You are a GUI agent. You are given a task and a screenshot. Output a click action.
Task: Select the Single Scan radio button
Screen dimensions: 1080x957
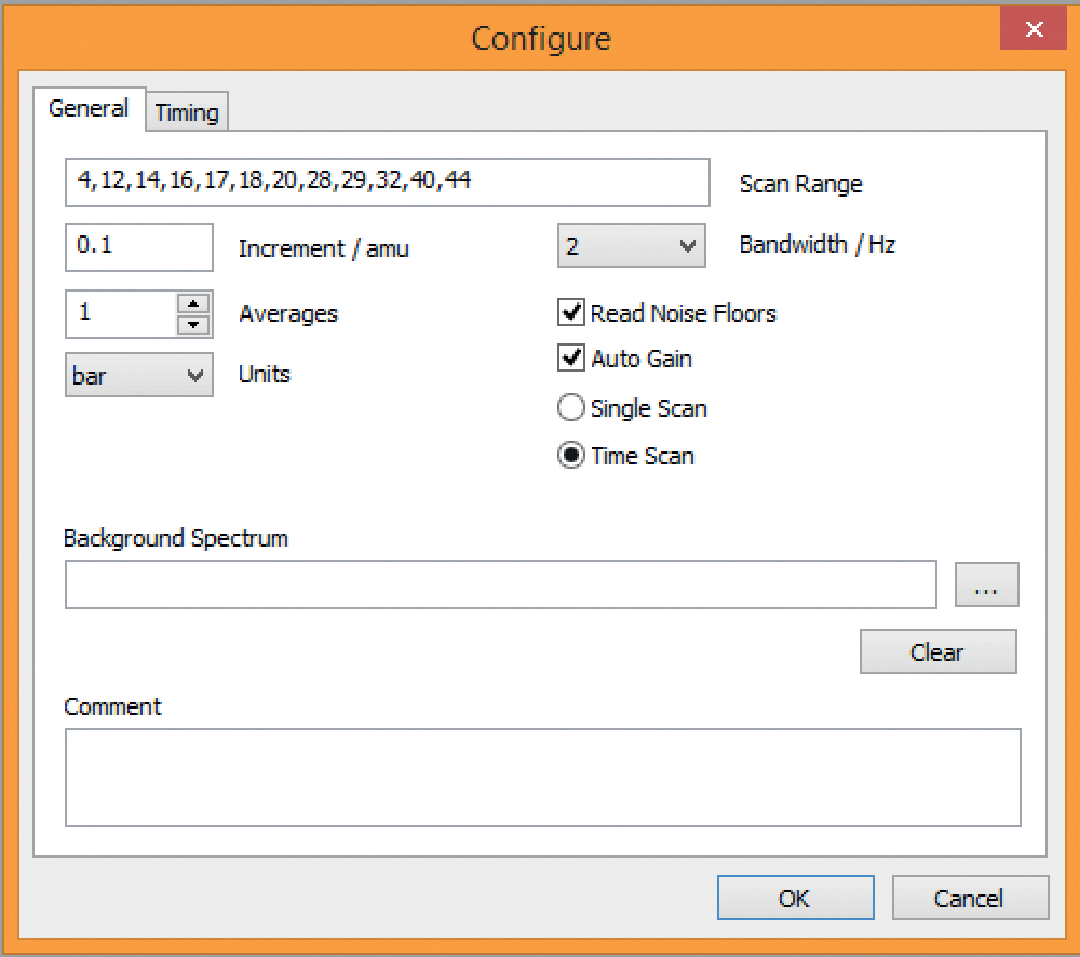(571, 408)
